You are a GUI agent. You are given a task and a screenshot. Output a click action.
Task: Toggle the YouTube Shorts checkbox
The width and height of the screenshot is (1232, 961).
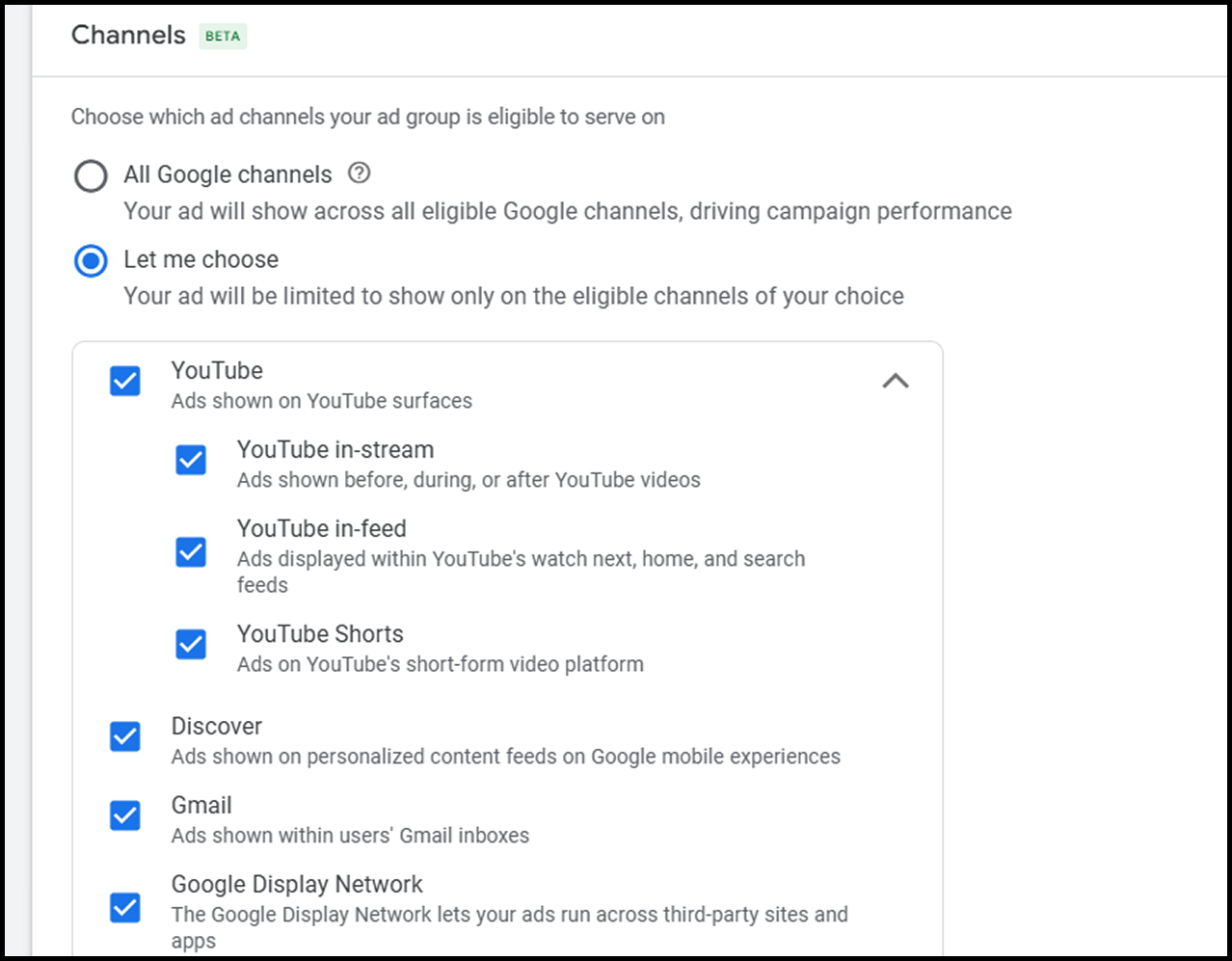(x=191, y=644)
